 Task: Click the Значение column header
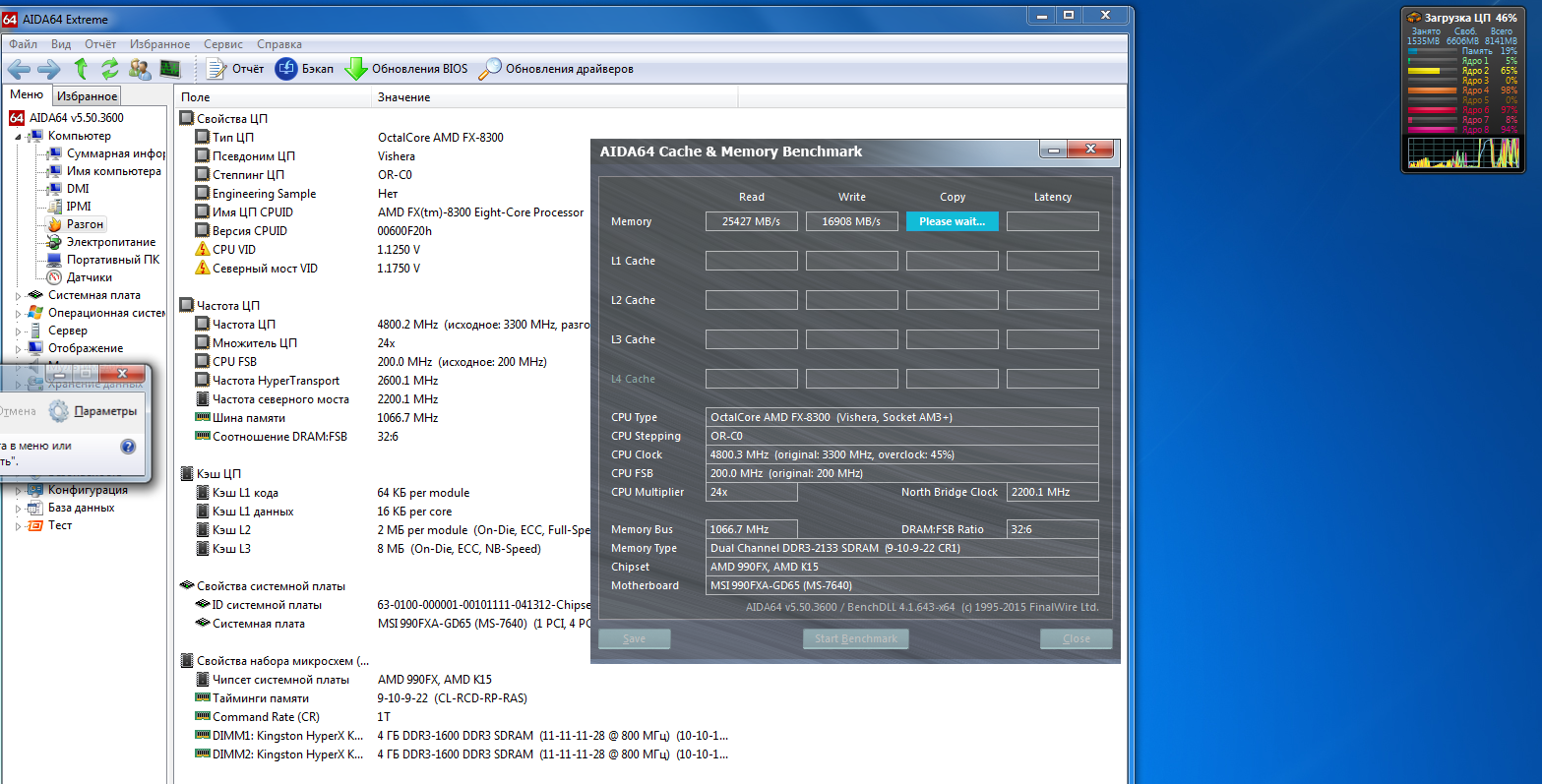pos(555,97)
